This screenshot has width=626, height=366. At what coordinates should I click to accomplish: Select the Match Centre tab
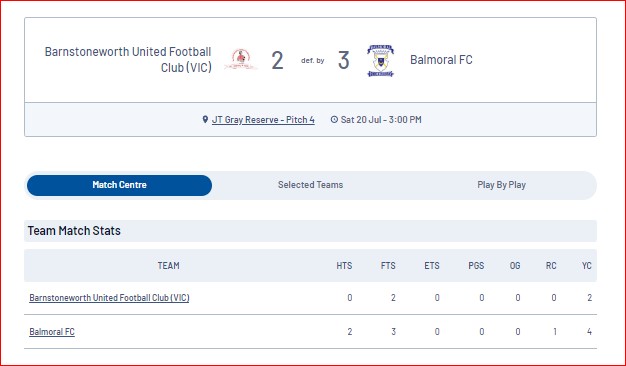pyautogui.click(x=119, y=185)
